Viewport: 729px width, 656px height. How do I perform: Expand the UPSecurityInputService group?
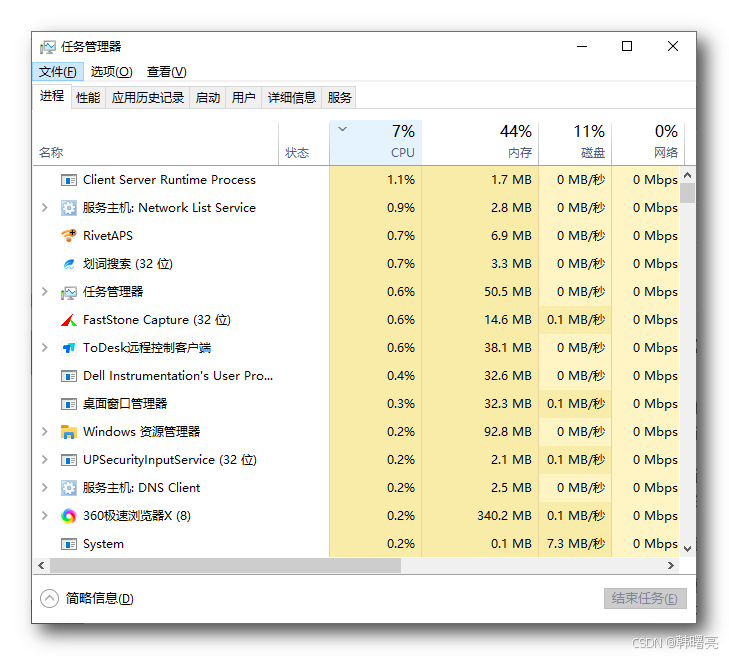click(x=45, y=460)
